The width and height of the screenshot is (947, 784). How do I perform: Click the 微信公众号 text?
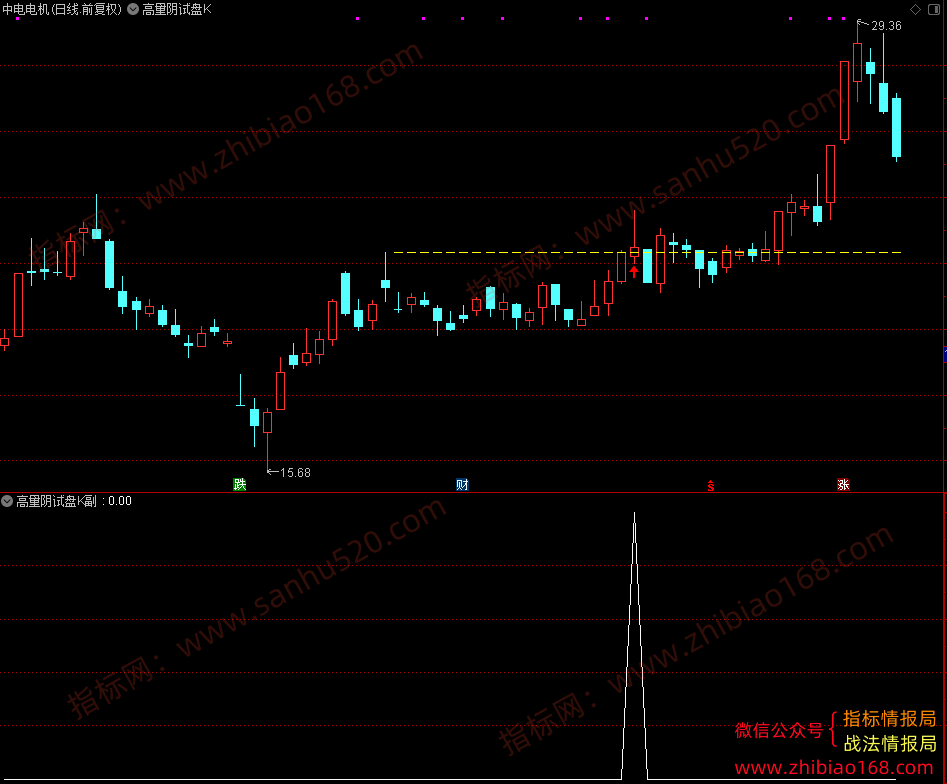(x=778, y=730)
